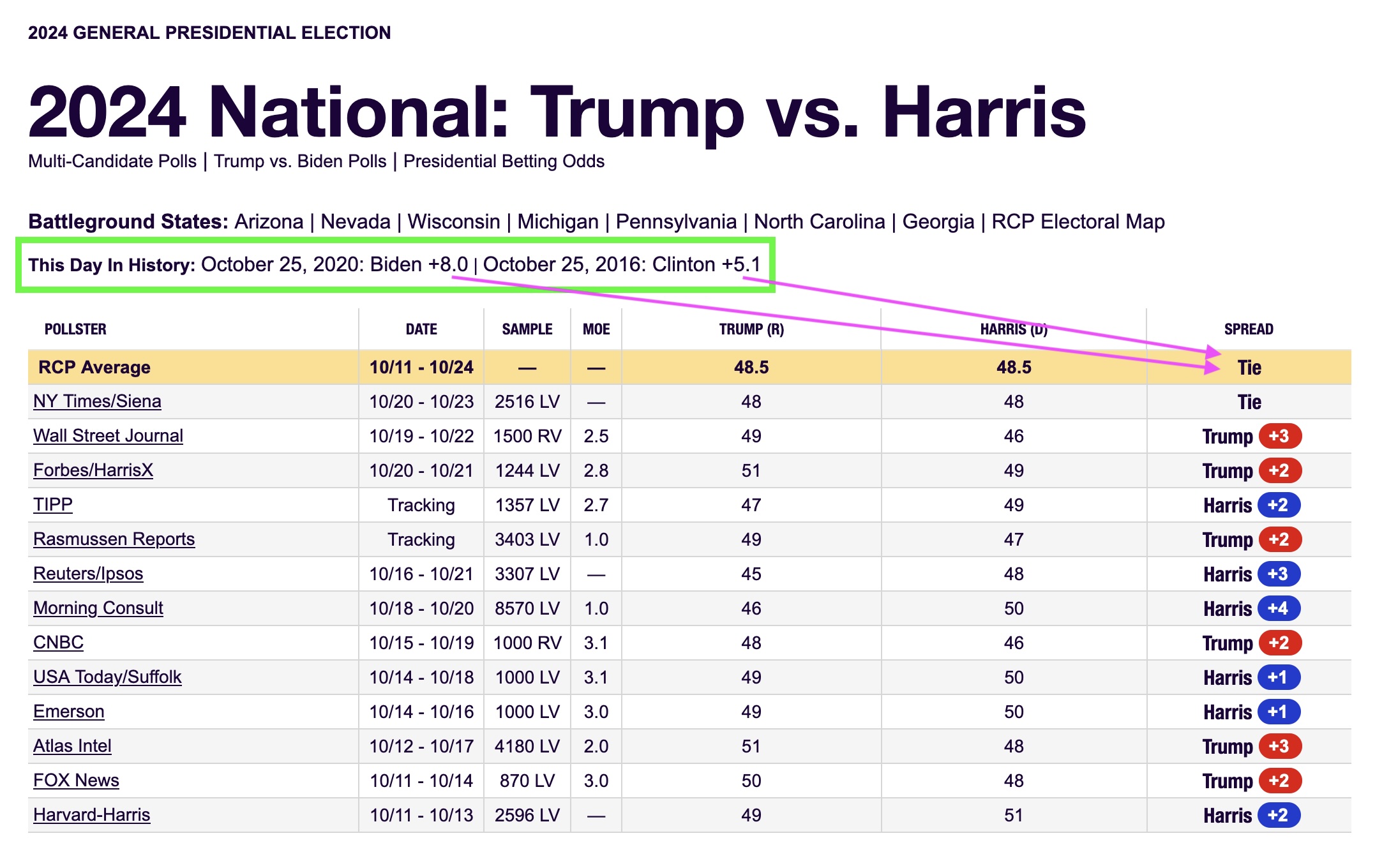Open the NY Times/Siena poll link
This screenshot has height=868, width=1375.
tap(97, 401)
